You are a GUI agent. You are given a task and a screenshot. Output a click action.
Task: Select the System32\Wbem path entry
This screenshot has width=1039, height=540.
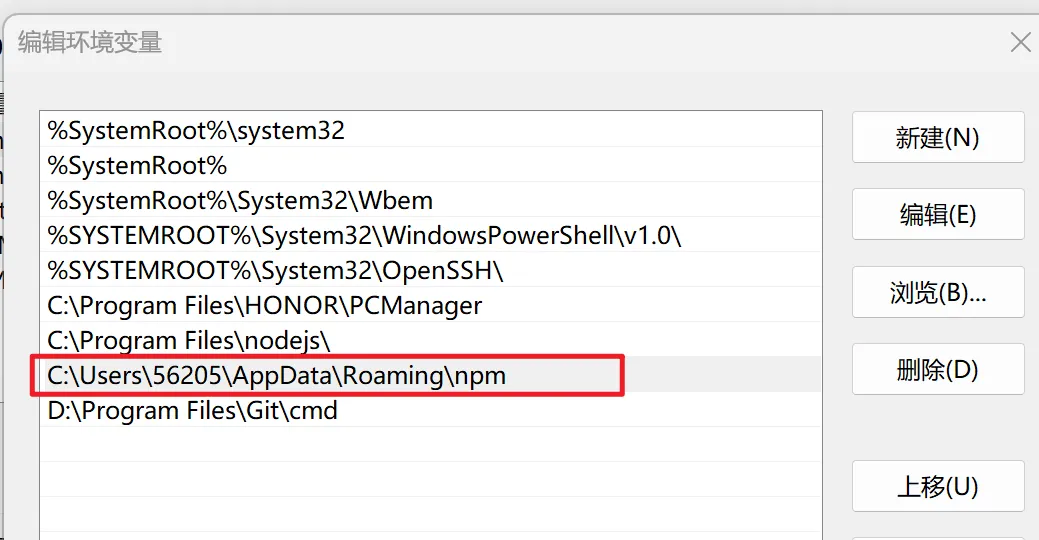(x=240, y=200)
